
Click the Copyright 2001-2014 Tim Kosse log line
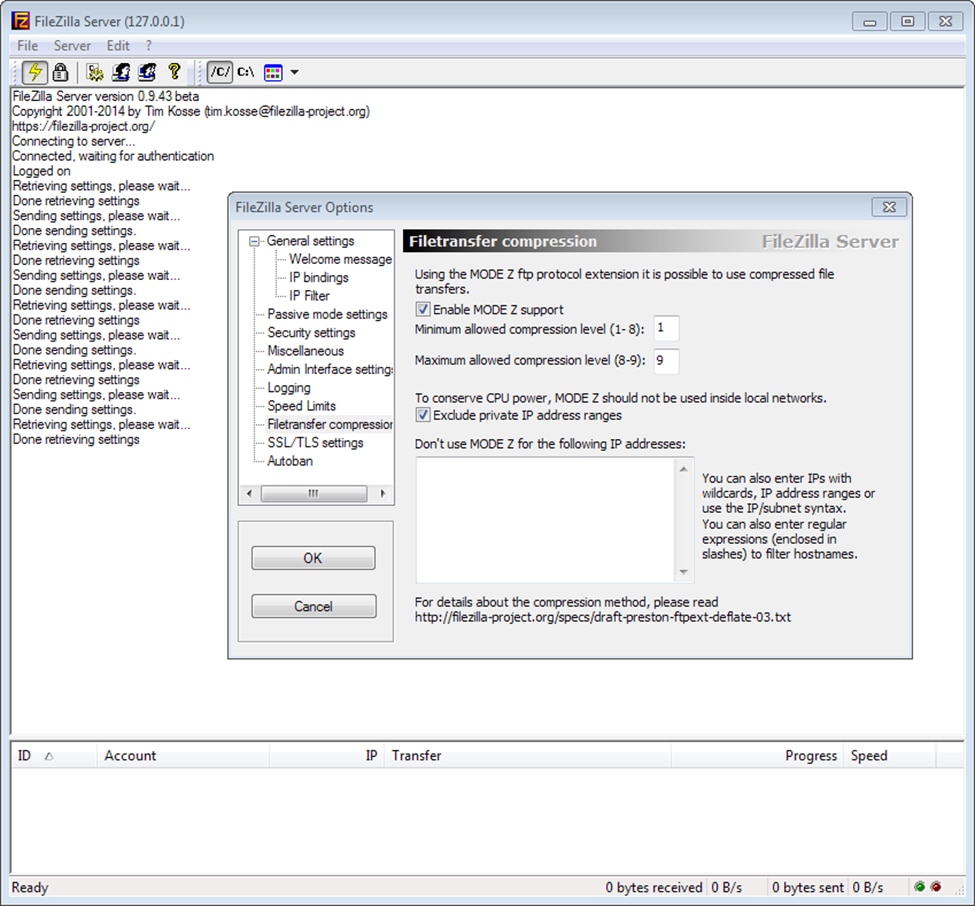pyautogui.click(x=191, y=111)
